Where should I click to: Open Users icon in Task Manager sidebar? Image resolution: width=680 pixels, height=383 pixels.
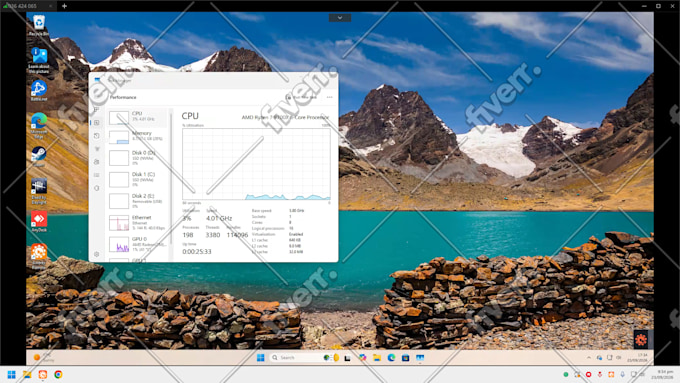click(x=97, y=162)
